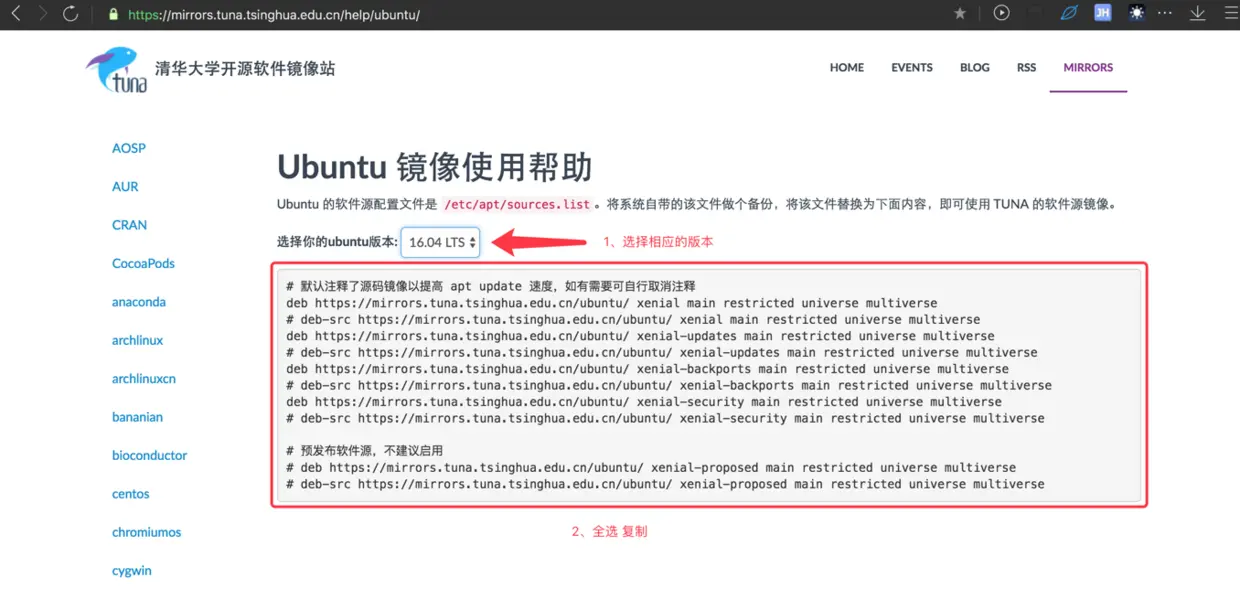Click the TUNA fish logo

coord(116,70)
